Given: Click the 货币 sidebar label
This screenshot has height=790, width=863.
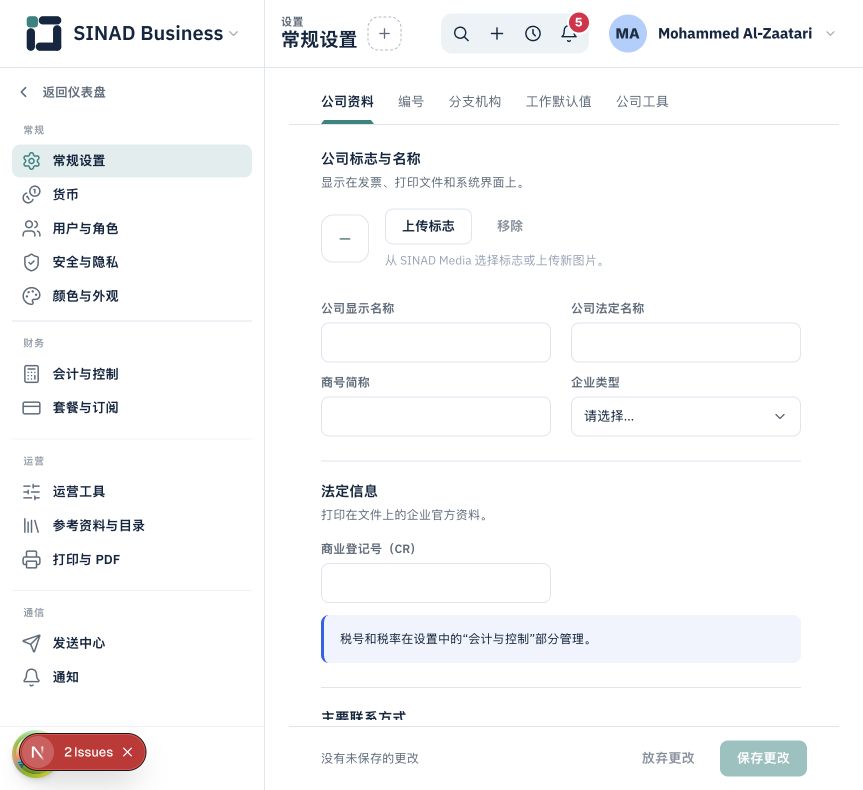Looking at the screenshot, I should tap(65, 194).
